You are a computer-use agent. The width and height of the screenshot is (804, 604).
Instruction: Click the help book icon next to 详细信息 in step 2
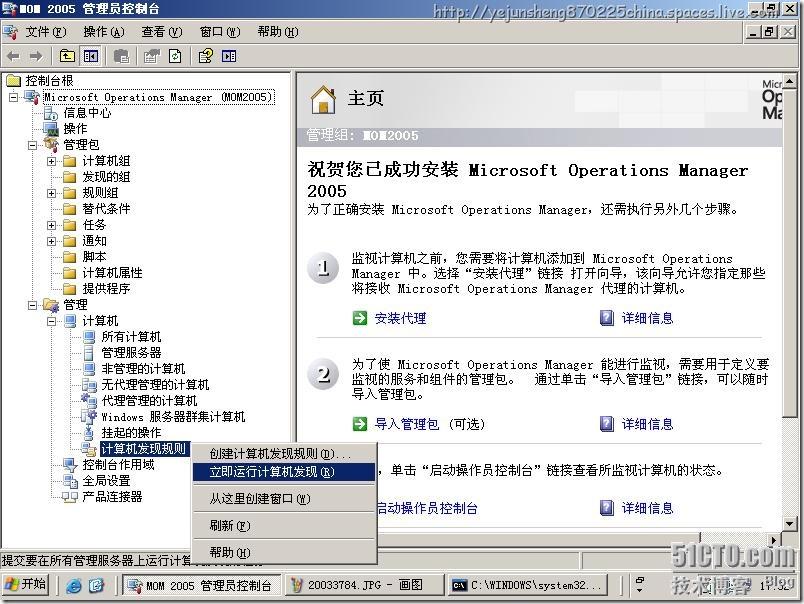[x=607, y=424]
